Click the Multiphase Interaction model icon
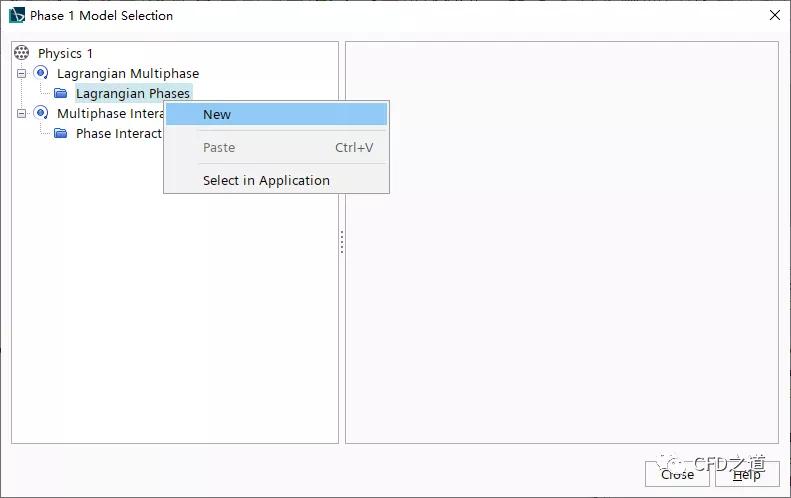The height and width of the screenshot is (498, 791). click(41, 113)
